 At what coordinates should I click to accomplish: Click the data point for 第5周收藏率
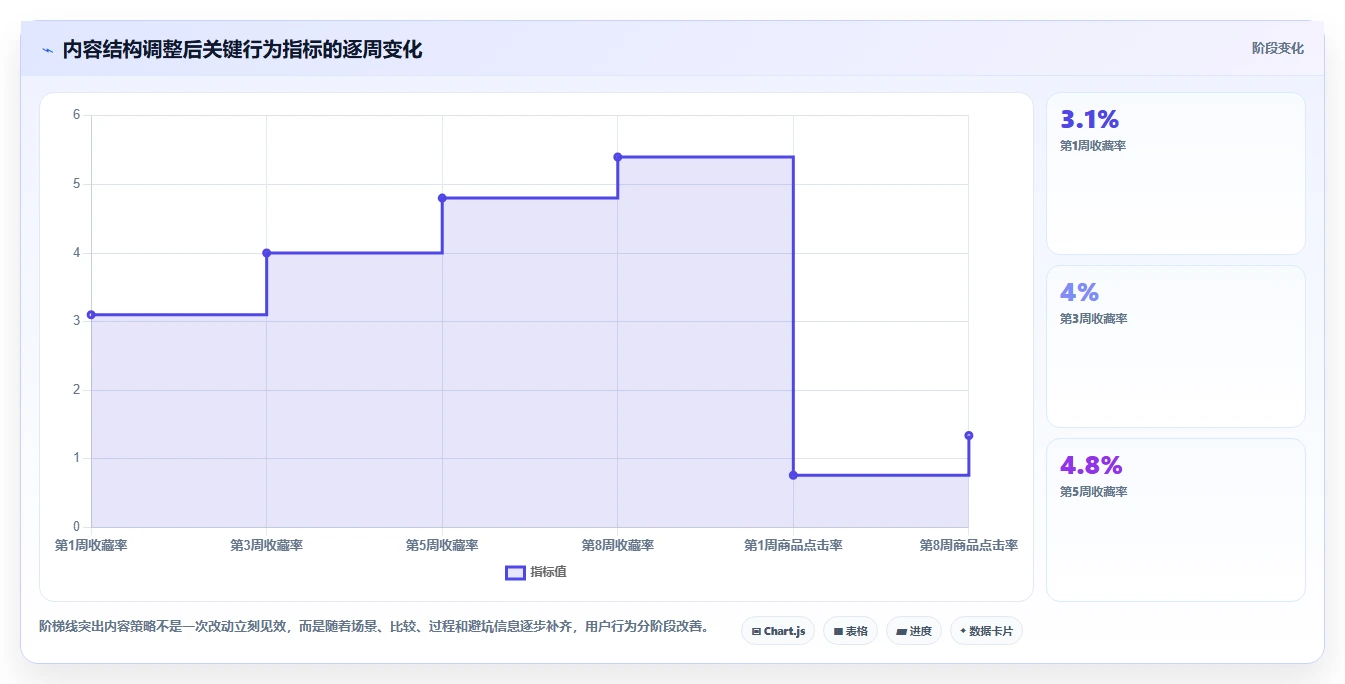click(442, 198)
